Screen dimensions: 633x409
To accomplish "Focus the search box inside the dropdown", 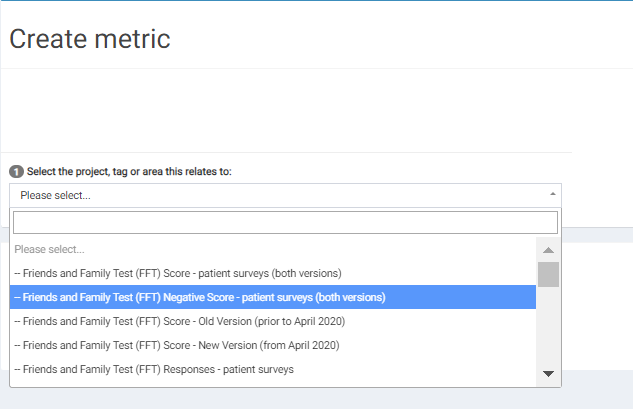I will (285, 222).
